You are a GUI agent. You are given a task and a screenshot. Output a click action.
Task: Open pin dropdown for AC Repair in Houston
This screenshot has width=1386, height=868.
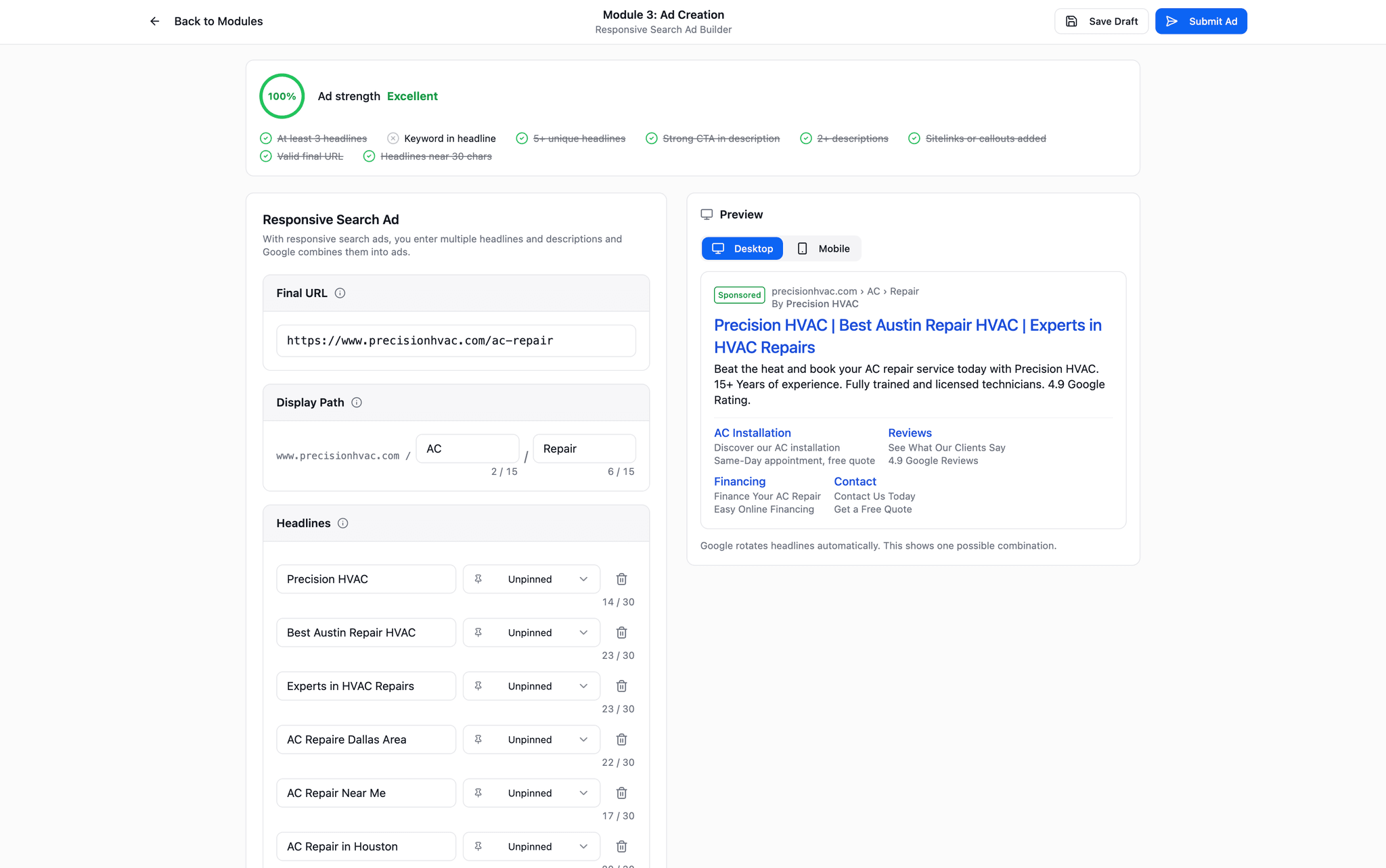pos(531,846)
